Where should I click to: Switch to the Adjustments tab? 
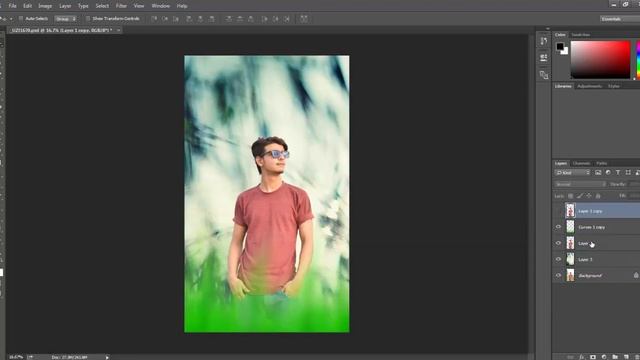point(589,86)
